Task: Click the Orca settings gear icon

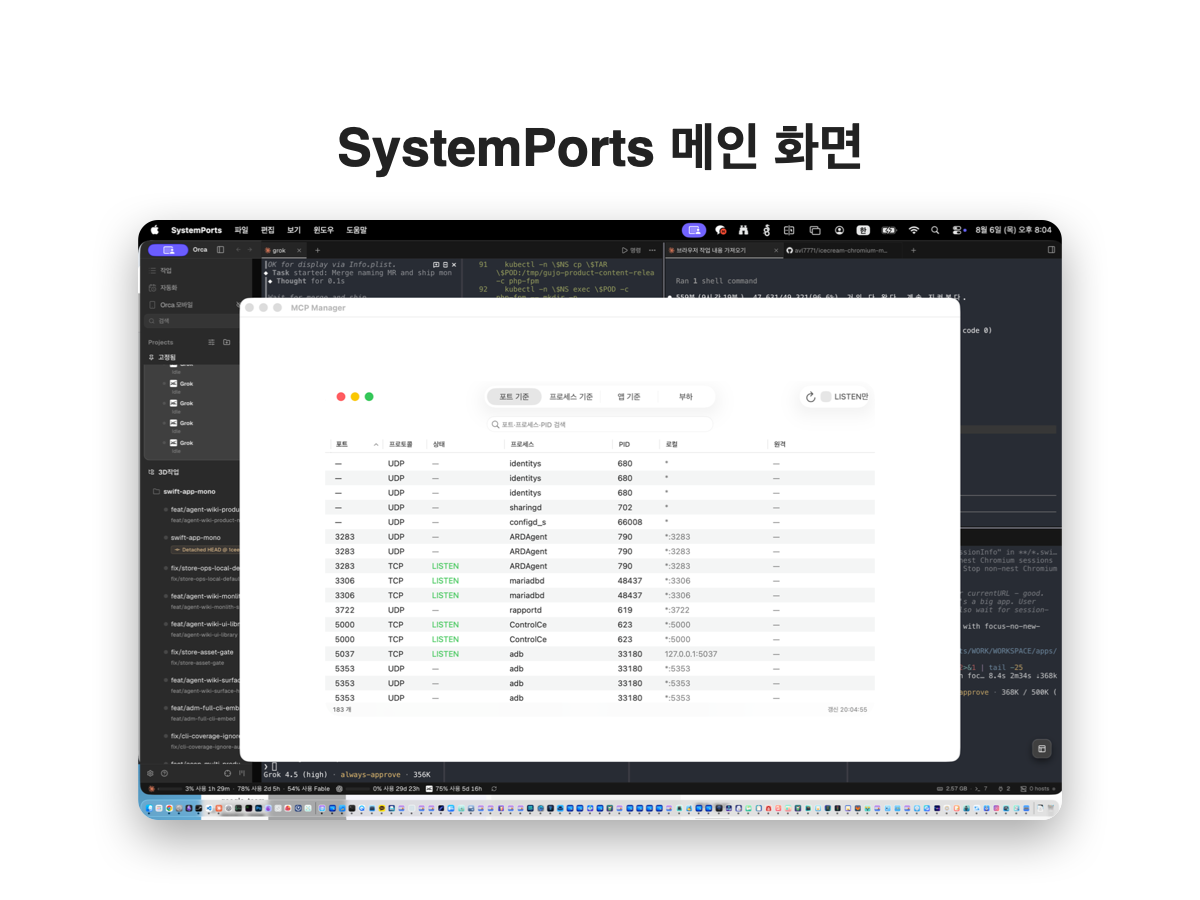Action: [x=151, y=773]
